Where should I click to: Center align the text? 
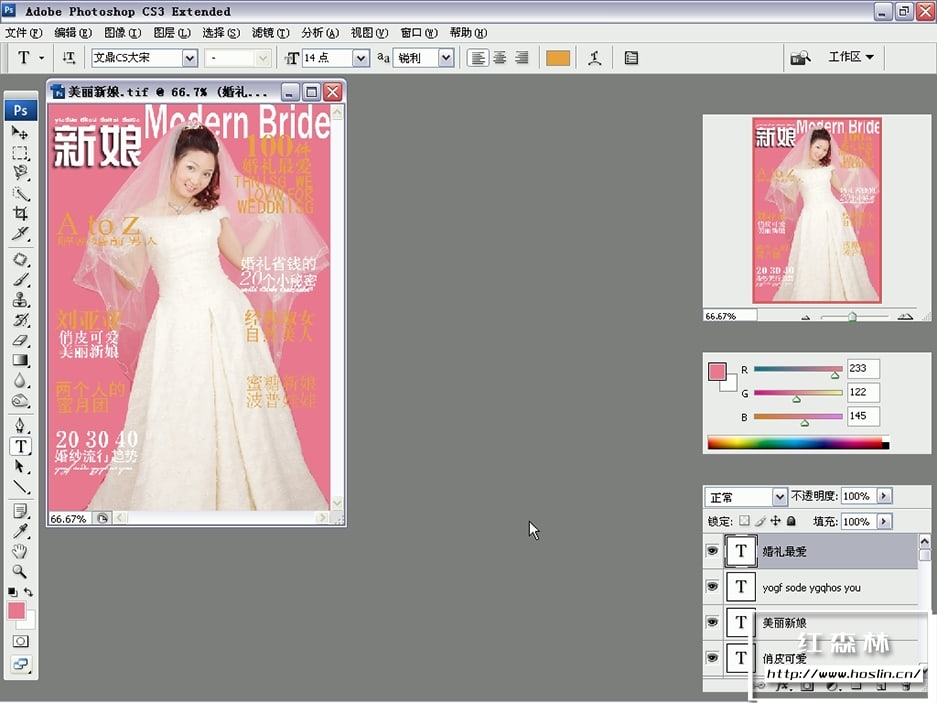500,58
